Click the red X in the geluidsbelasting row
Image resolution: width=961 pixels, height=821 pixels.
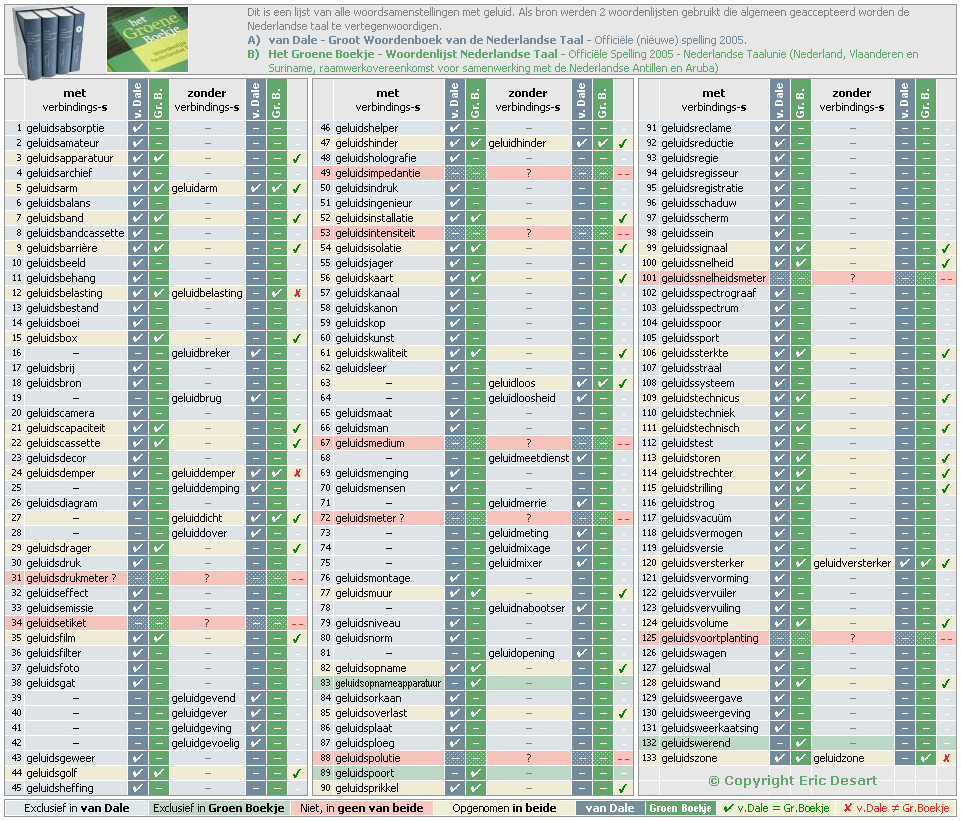(297, 293)
